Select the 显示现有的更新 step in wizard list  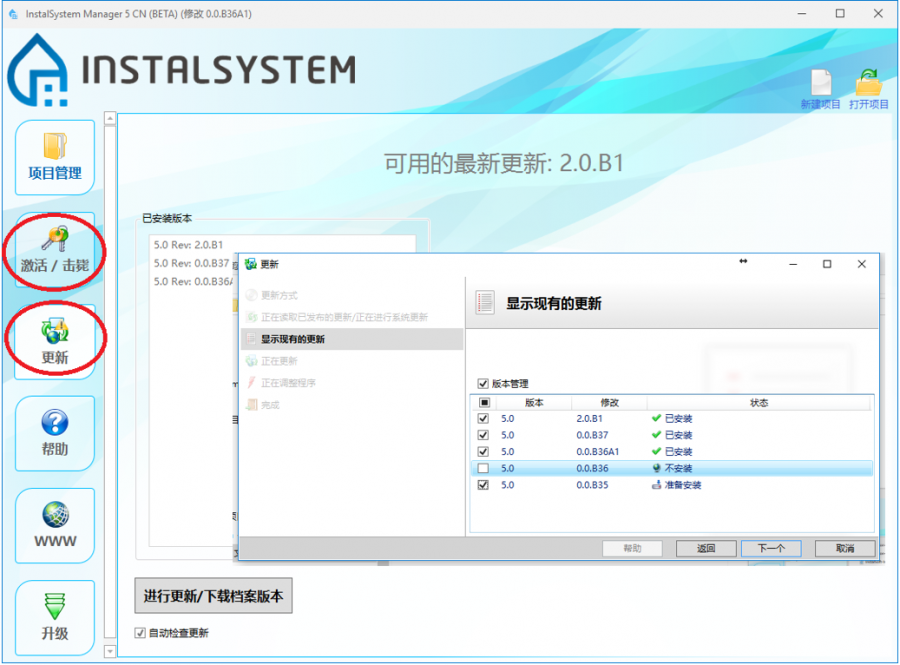click(292, 339)
